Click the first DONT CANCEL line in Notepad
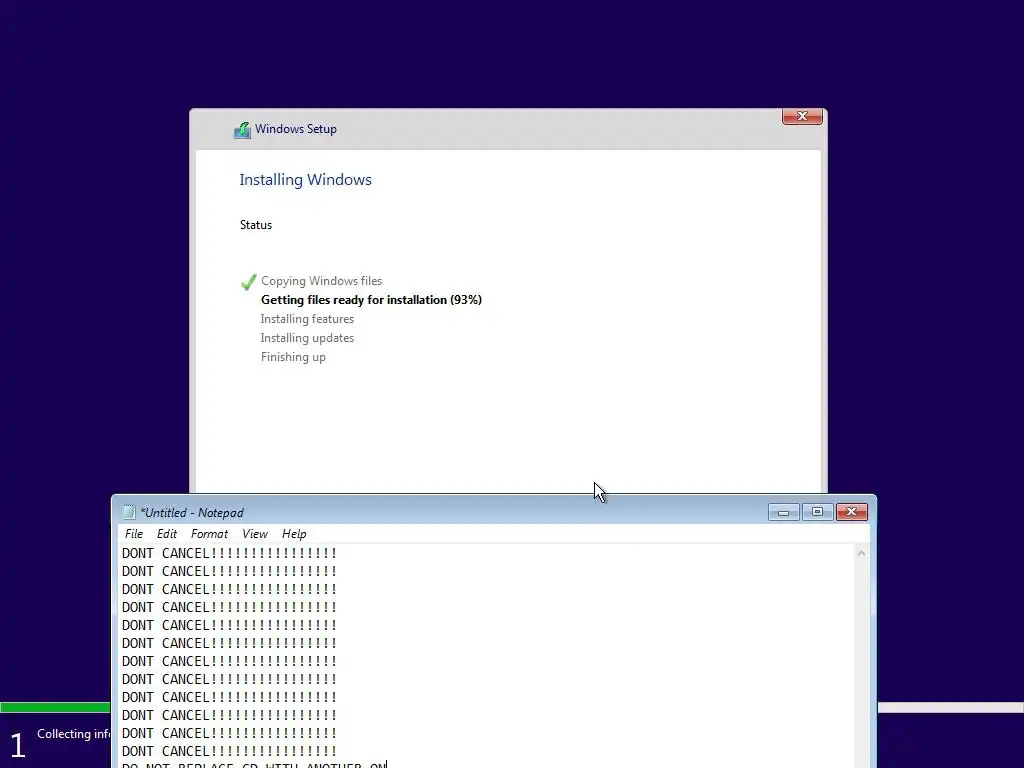The width and height of the screenshot is (1024, 768). tap(229, 553)
